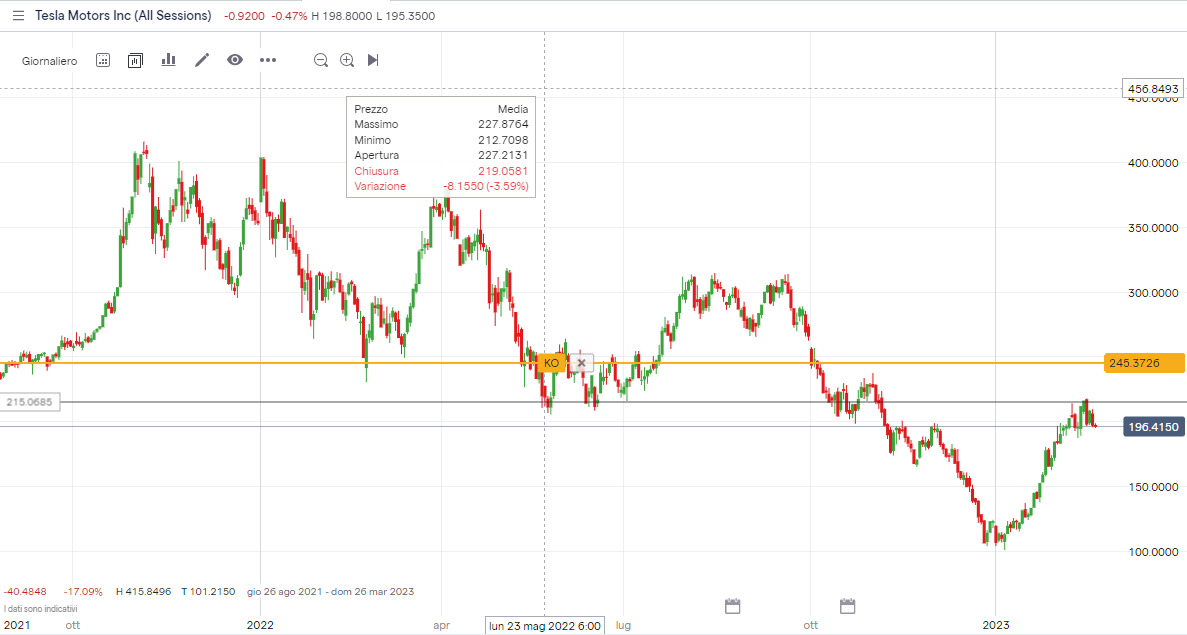Toggle the eye visibility icon
This screenshot has width=1187, height=635.
coord(235,60)
